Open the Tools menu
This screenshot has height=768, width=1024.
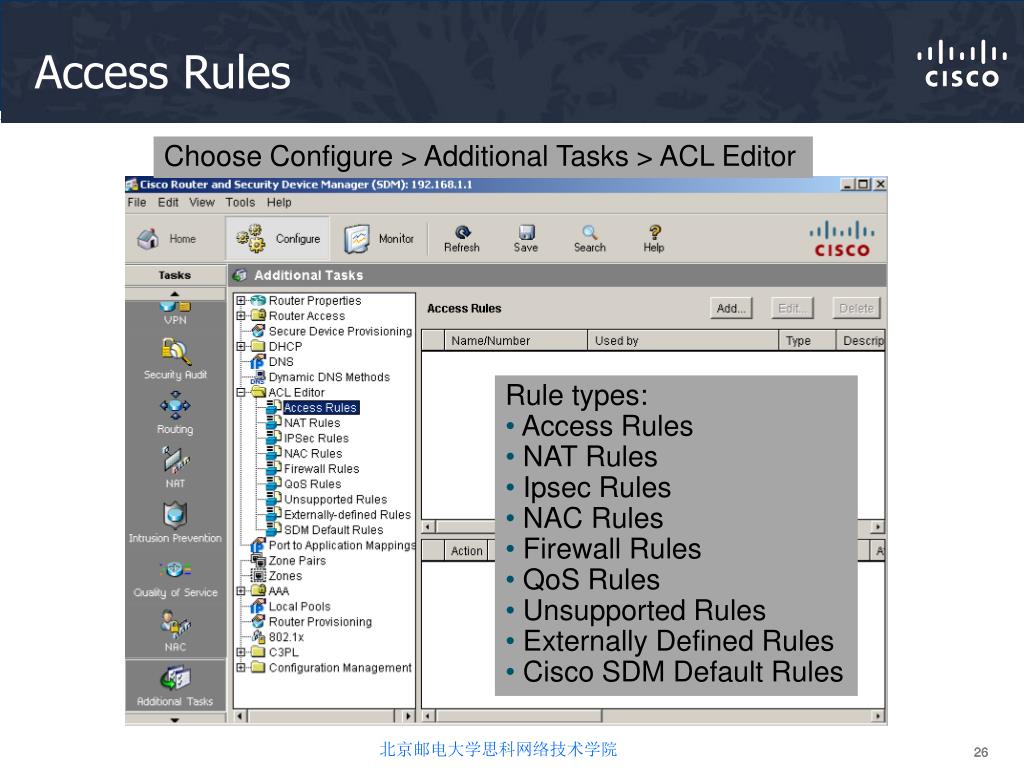pos(240,202)
